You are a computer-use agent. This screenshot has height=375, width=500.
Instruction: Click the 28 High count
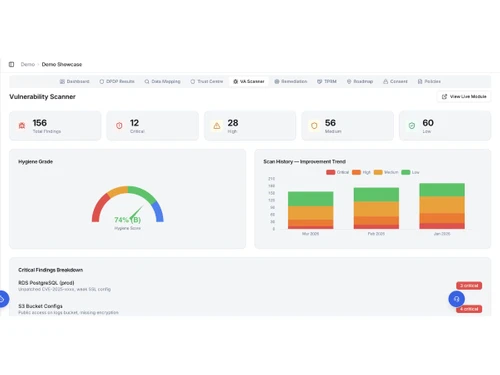coord(233,123)
